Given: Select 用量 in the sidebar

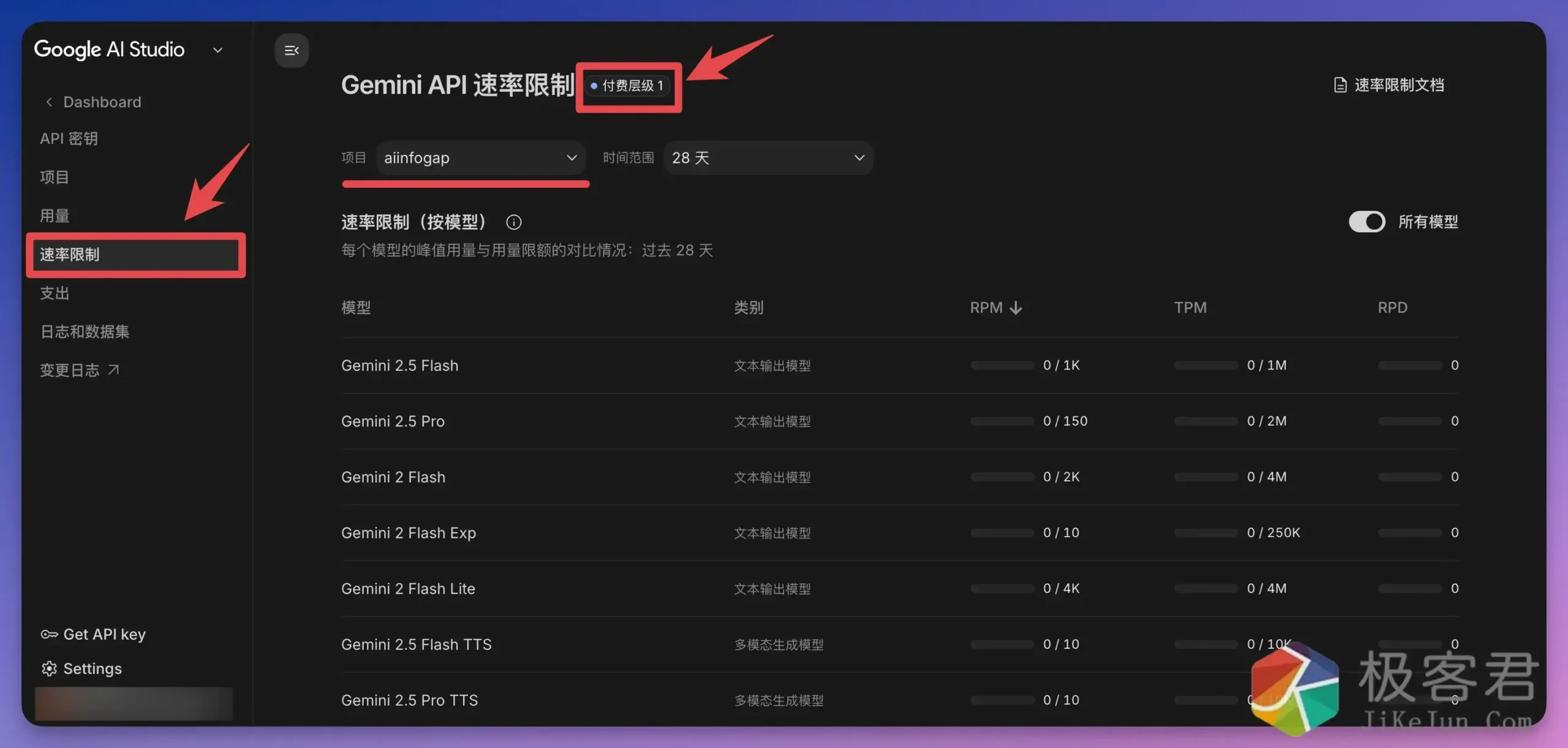Looking at the screenshot, I should [x=55, y=215].
